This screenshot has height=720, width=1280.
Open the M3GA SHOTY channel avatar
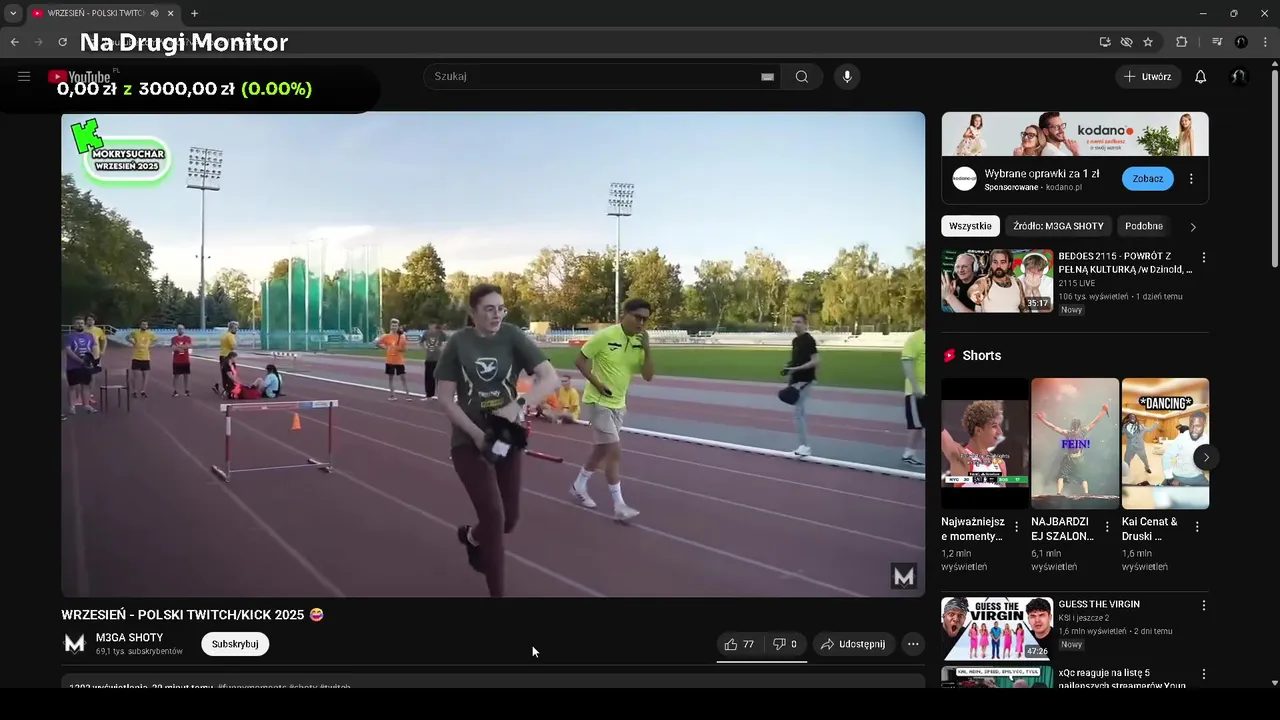tap(75, 644)
